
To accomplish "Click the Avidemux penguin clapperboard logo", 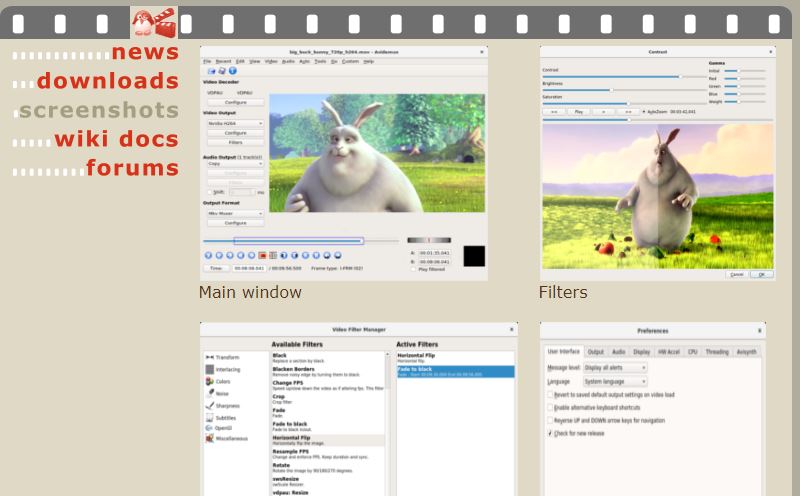I will [x=154, y=22].
